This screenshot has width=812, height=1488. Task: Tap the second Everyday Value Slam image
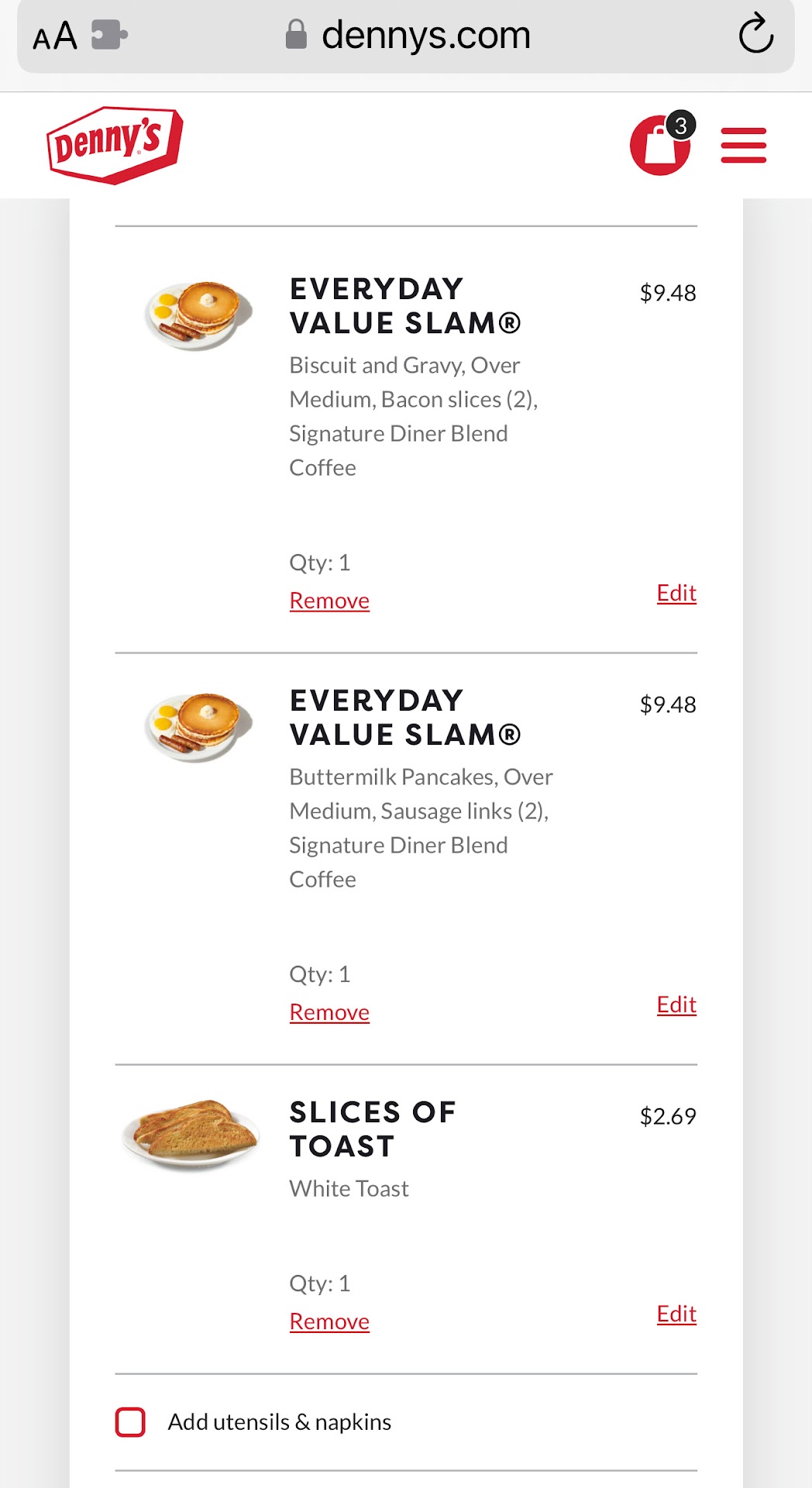pyautogui.click(x=198, y=727)
